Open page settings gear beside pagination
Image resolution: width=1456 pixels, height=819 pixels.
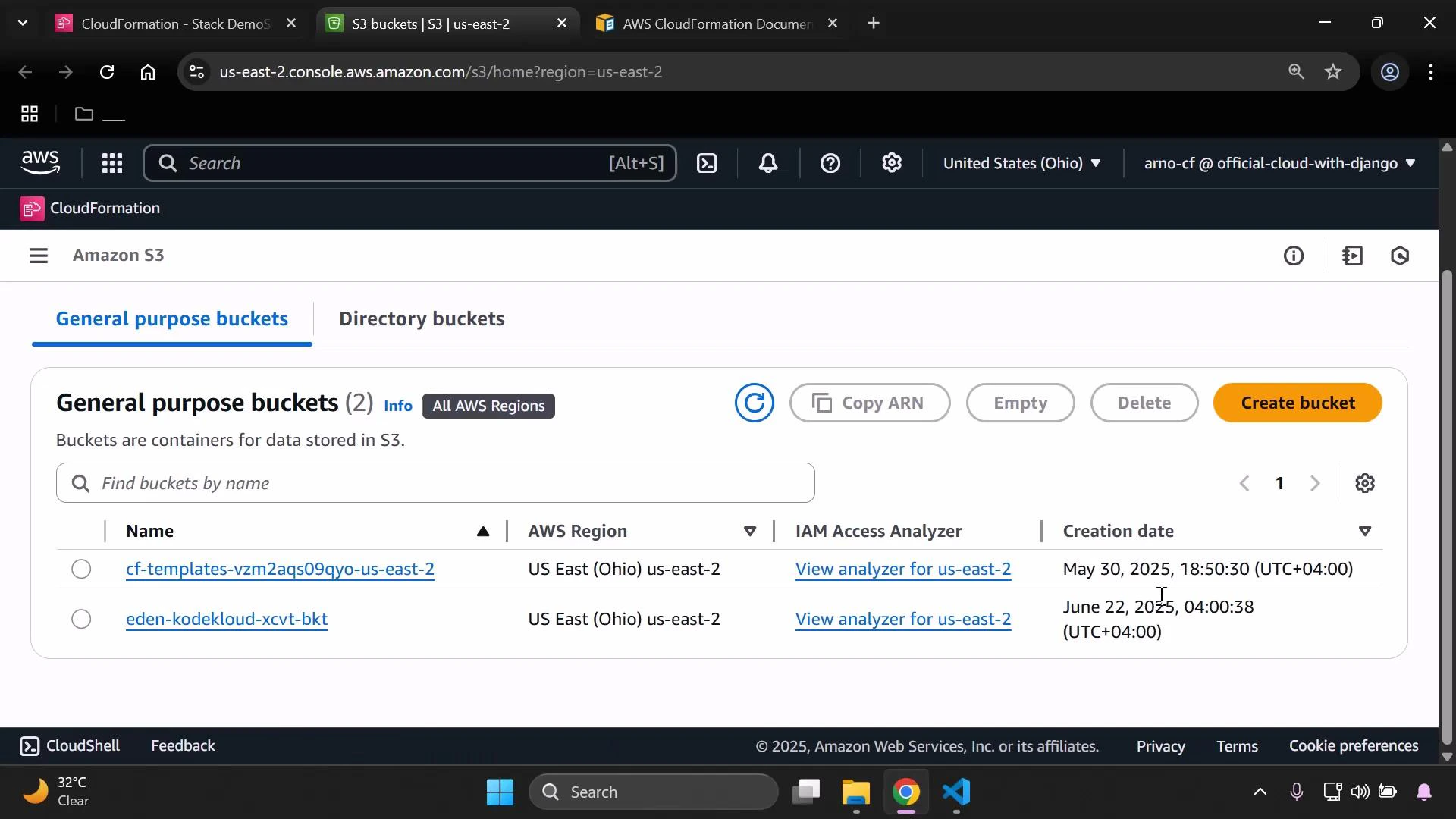pyautogui.click(x=1365, y=483)
